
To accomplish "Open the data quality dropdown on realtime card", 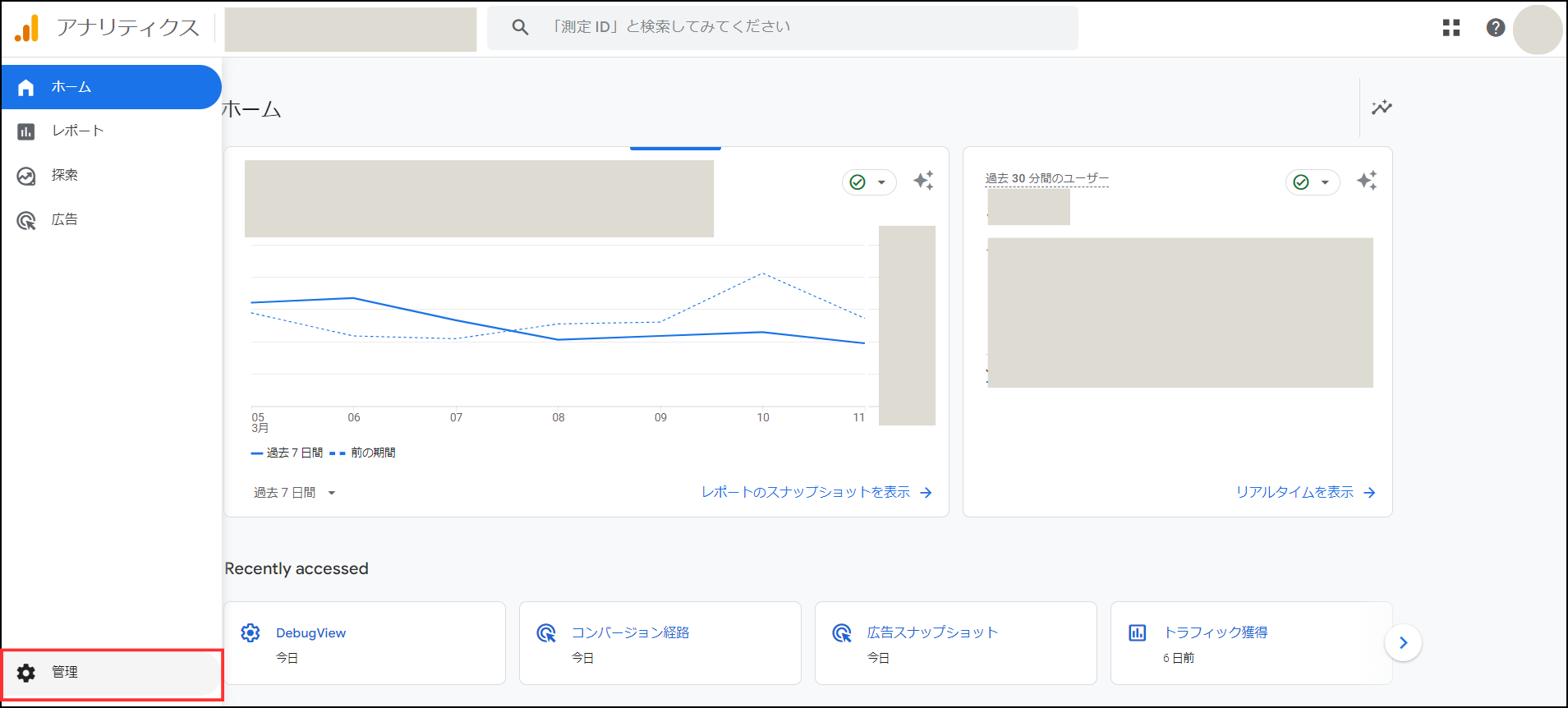I will click(1313, 182).
